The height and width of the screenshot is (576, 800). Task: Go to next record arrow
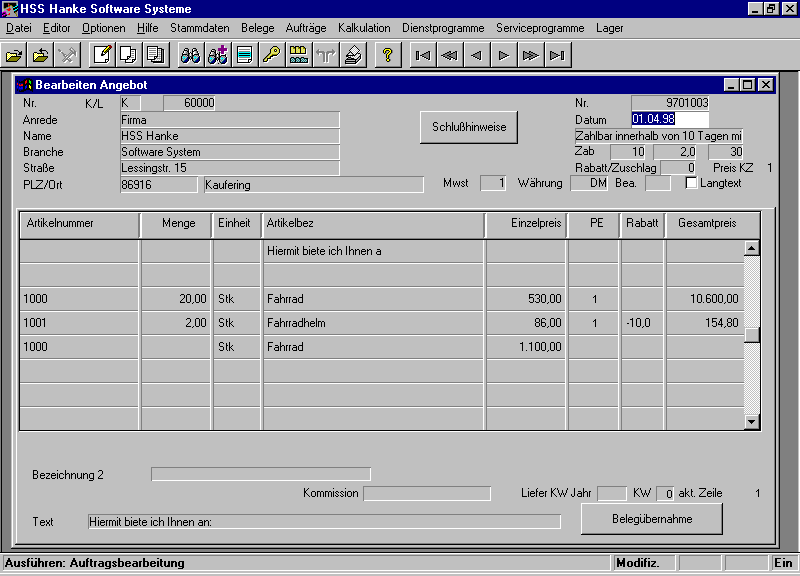504,55
